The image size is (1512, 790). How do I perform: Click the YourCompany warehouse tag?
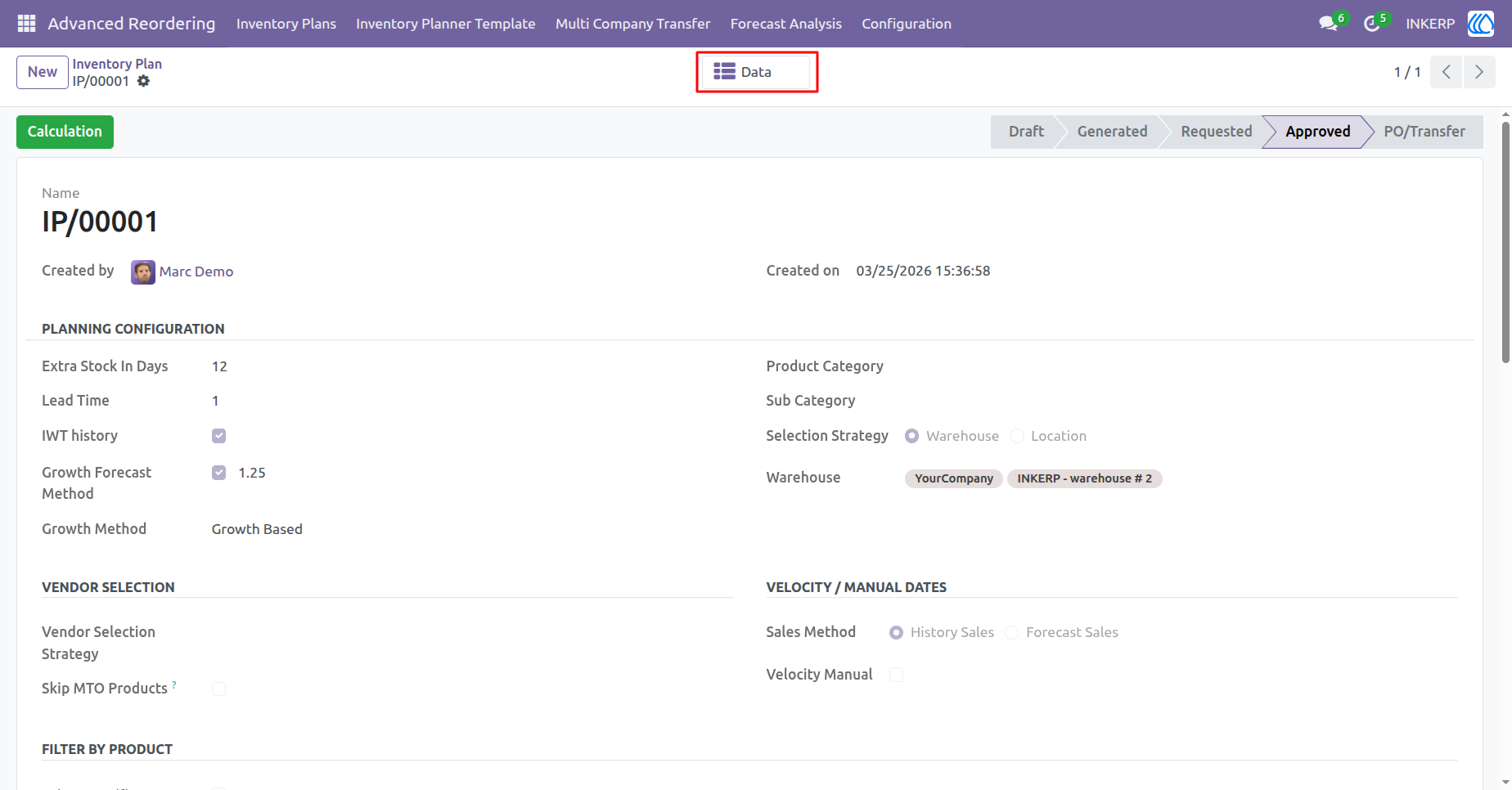tap(954, 478)
